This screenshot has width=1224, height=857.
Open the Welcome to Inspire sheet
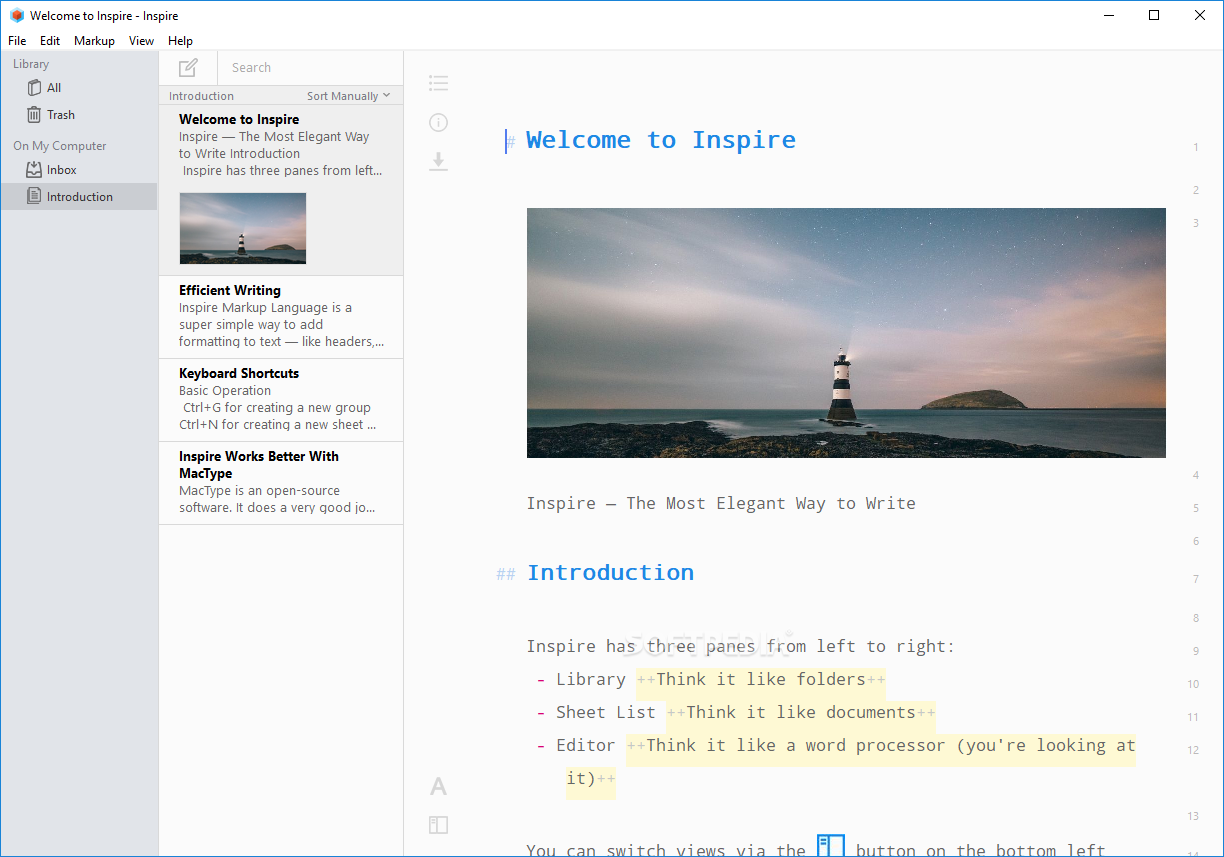281,190
